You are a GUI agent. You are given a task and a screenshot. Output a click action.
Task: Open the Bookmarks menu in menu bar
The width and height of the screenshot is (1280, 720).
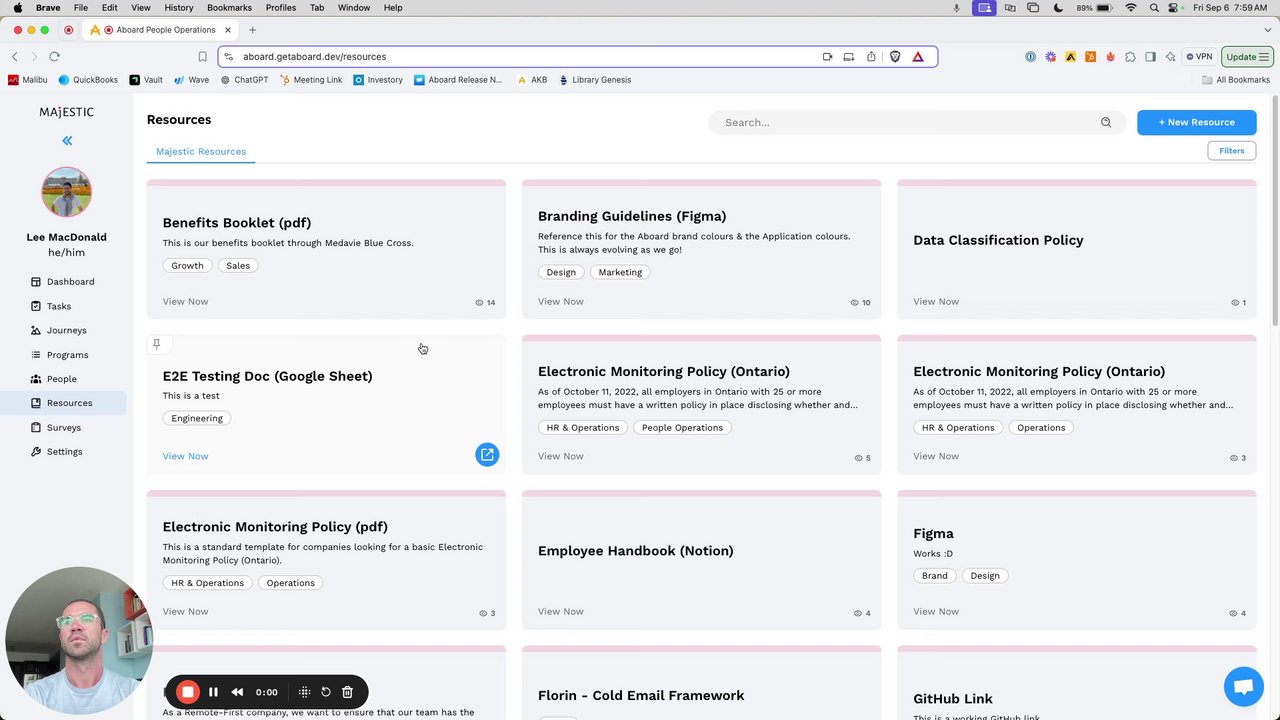229,8
